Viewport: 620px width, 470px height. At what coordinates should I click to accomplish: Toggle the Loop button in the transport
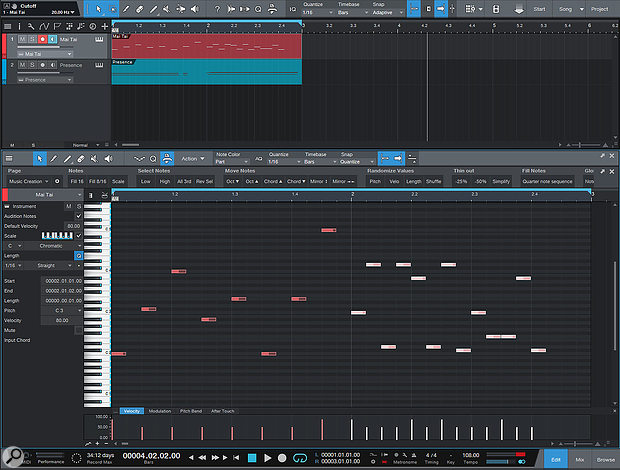(x=300, y=458)
